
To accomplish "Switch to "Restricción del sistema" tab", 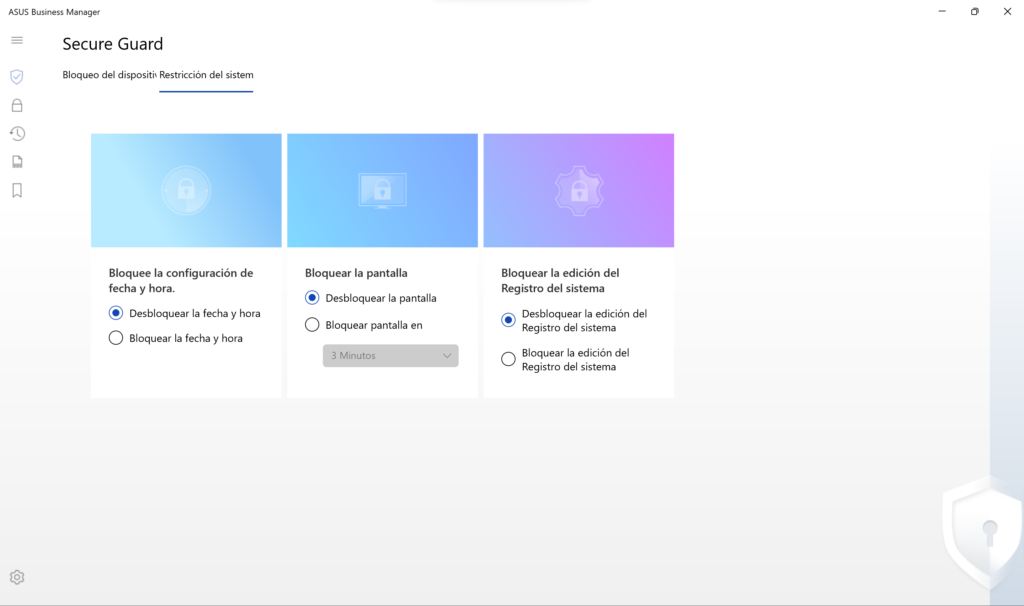I will coord(206,75).
